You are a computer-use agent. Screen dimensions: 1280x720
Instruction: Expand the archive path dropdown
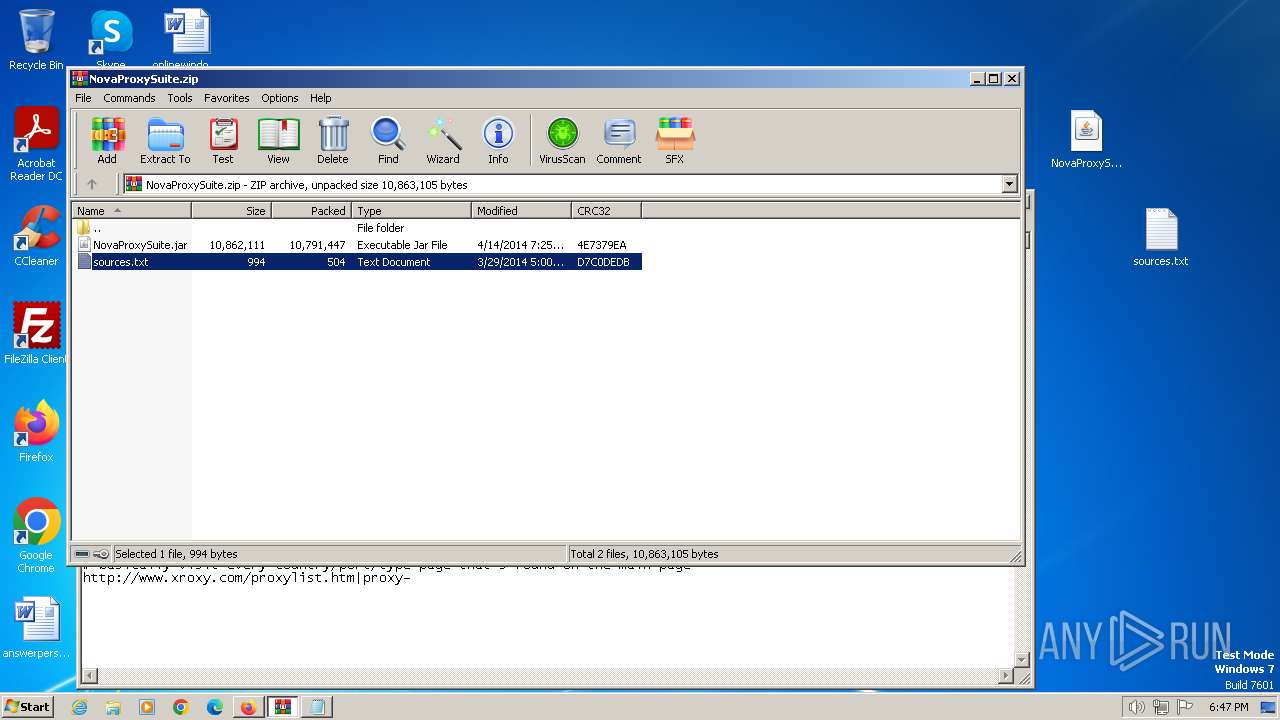point(1009,184)
